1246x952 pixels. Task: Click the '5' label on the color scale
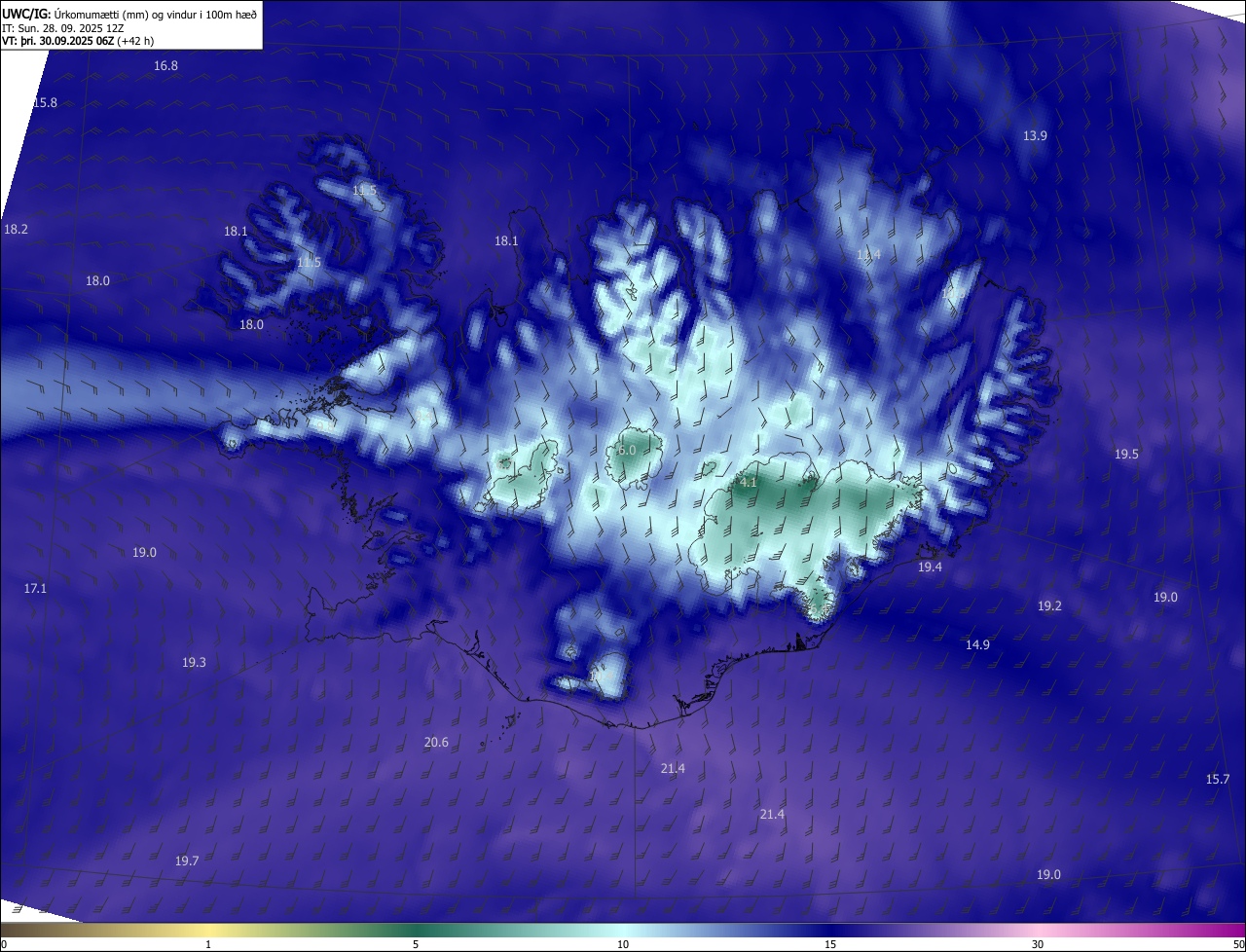(x=416, y=944)
